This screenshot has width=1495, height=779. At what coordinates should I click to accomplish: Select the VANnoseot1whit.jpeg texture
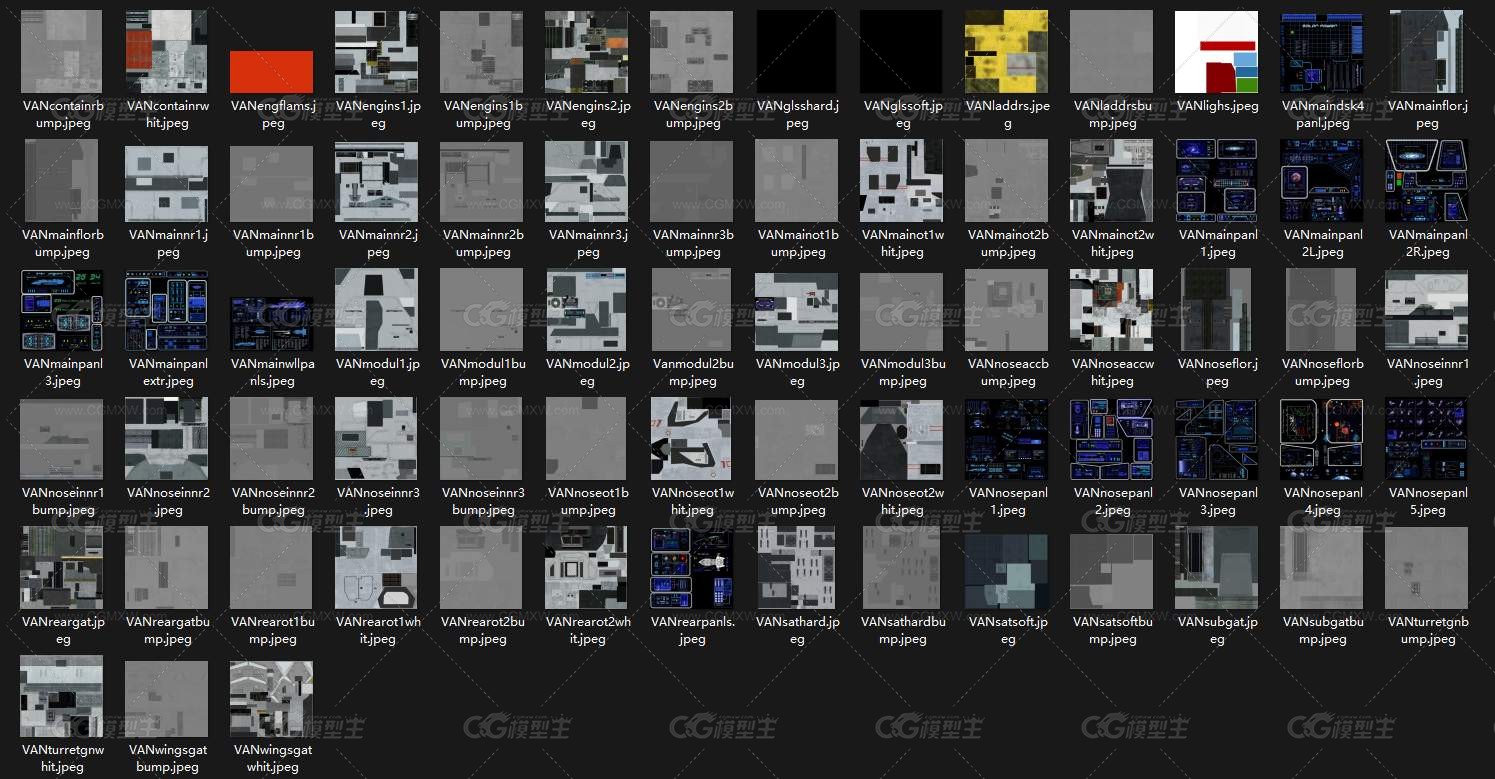tap(692, 439)
